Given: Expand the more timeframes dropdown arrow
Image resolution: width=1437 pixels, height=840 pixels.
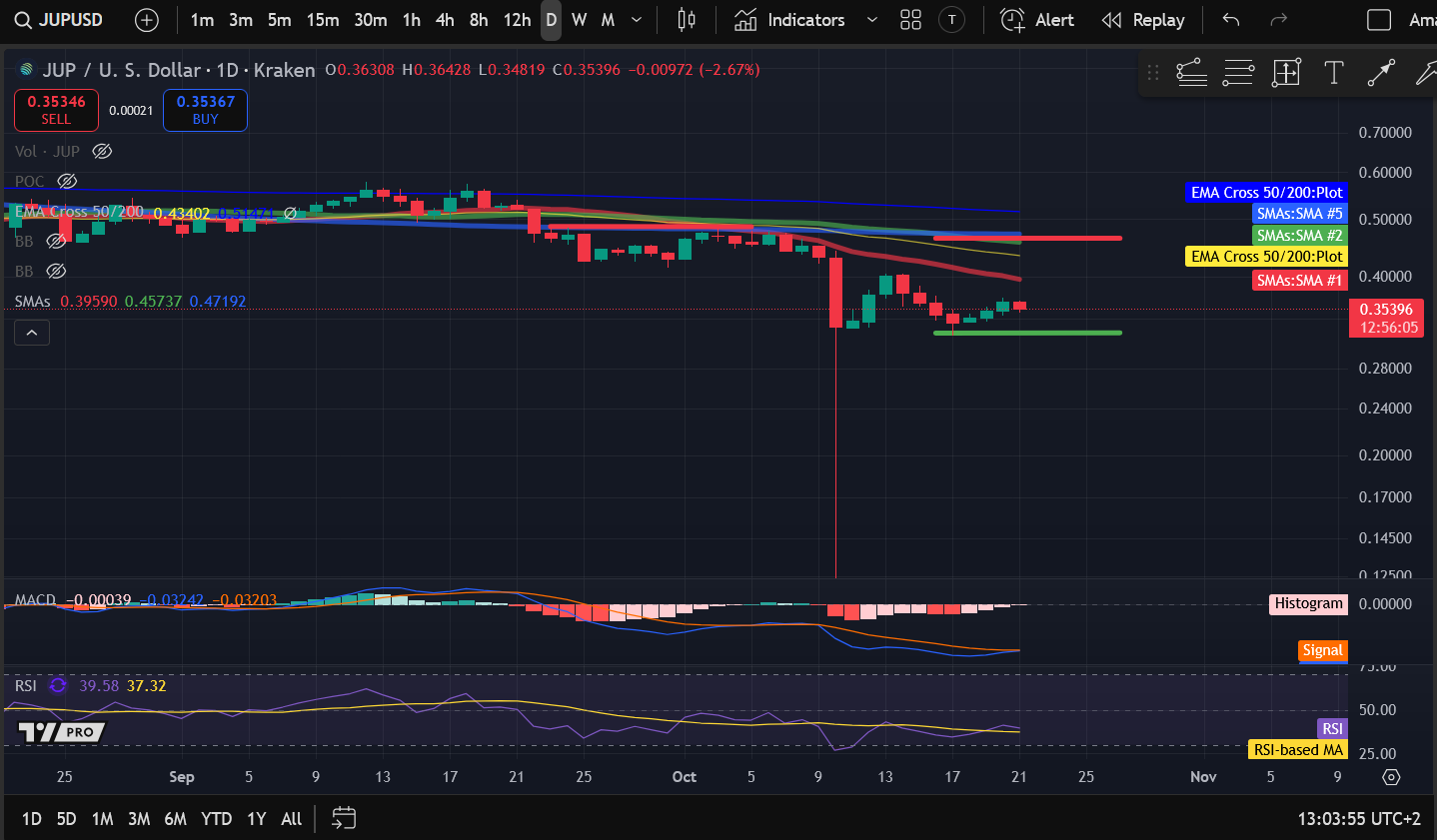Looking at the screenshot, I should [637, 20].
